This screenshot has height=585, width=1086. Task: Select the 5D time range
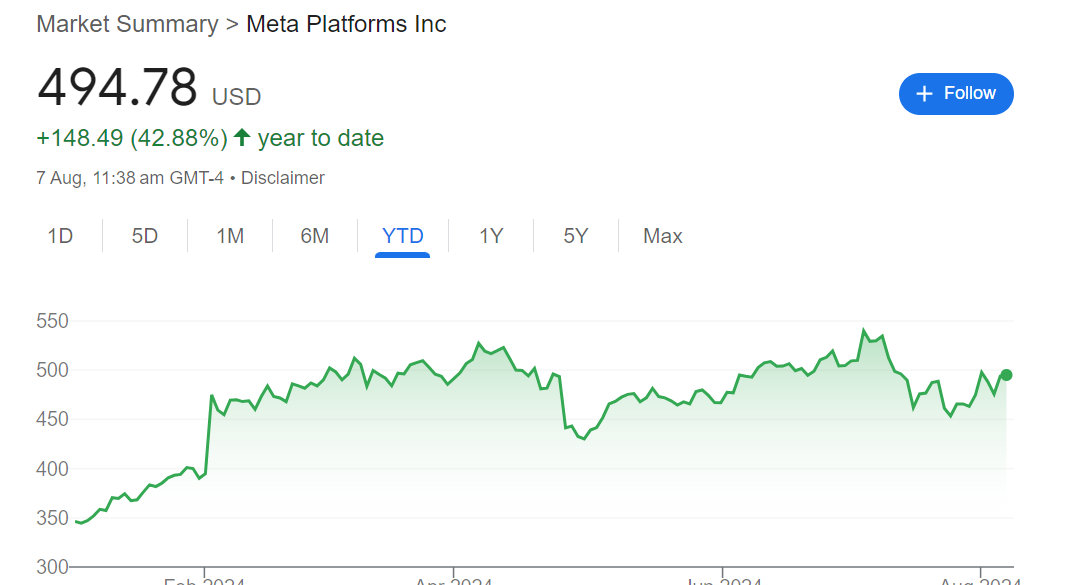click(x=143, y=236)
